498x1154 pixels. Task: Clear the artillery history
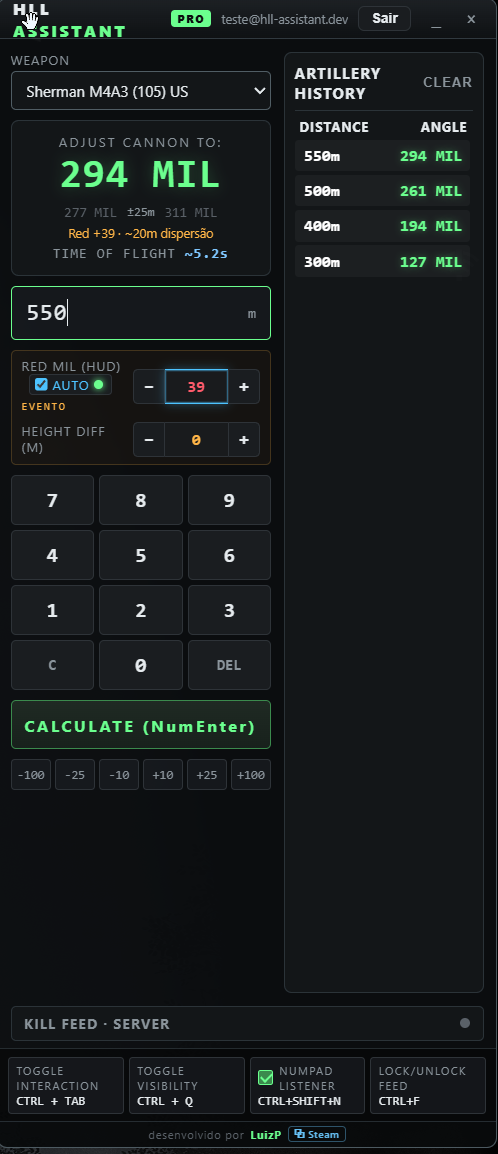point(447,82)
